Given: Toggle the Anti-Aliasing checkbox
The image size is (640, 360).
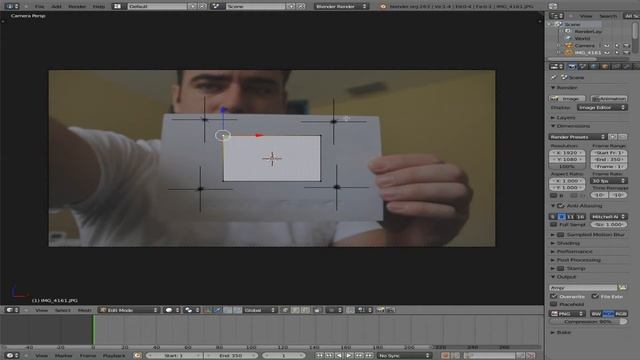Looking at the screenshot, I should [x=561, y=206].
